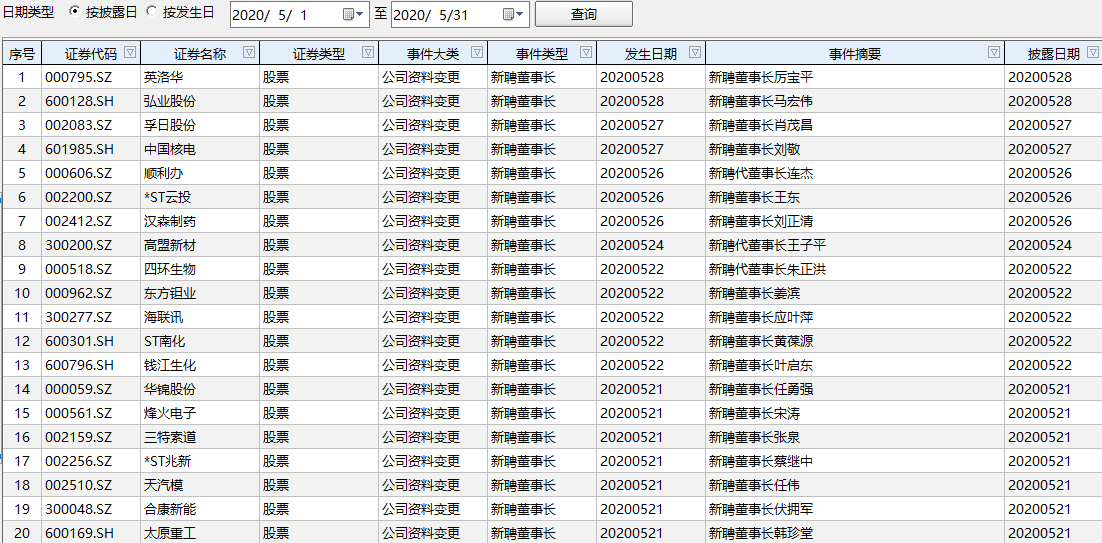Screen dimensions: 1102x543
Task: Select the cell 钱江生化
Action: [200, 365]
